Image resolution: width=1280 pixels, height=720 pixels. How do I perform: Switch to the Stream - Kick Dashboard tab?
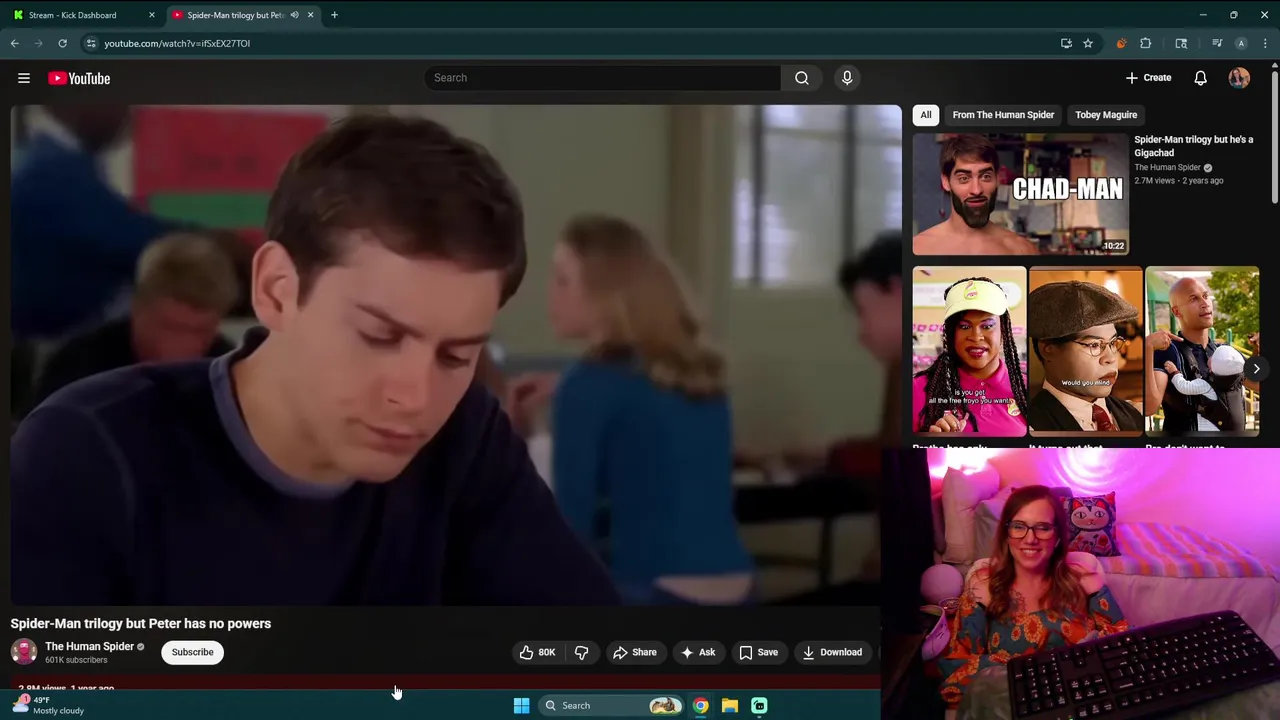tap(72, 15)
